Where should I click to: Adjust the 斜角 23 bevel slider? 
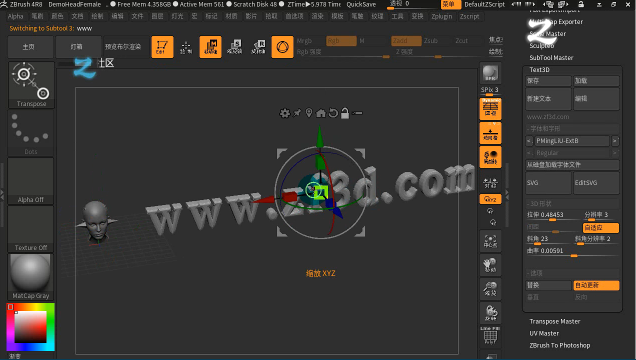(548, 240)
